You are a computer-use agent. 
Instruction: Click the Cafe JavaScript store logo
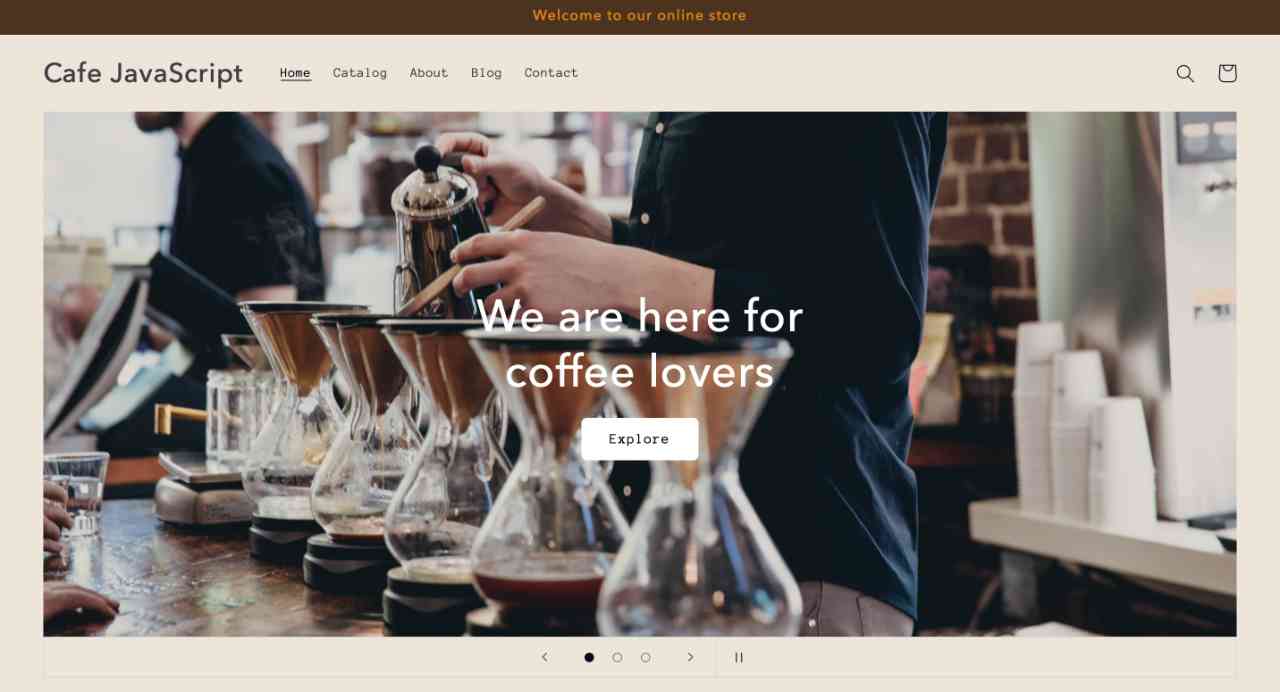(x=143, y=73)
